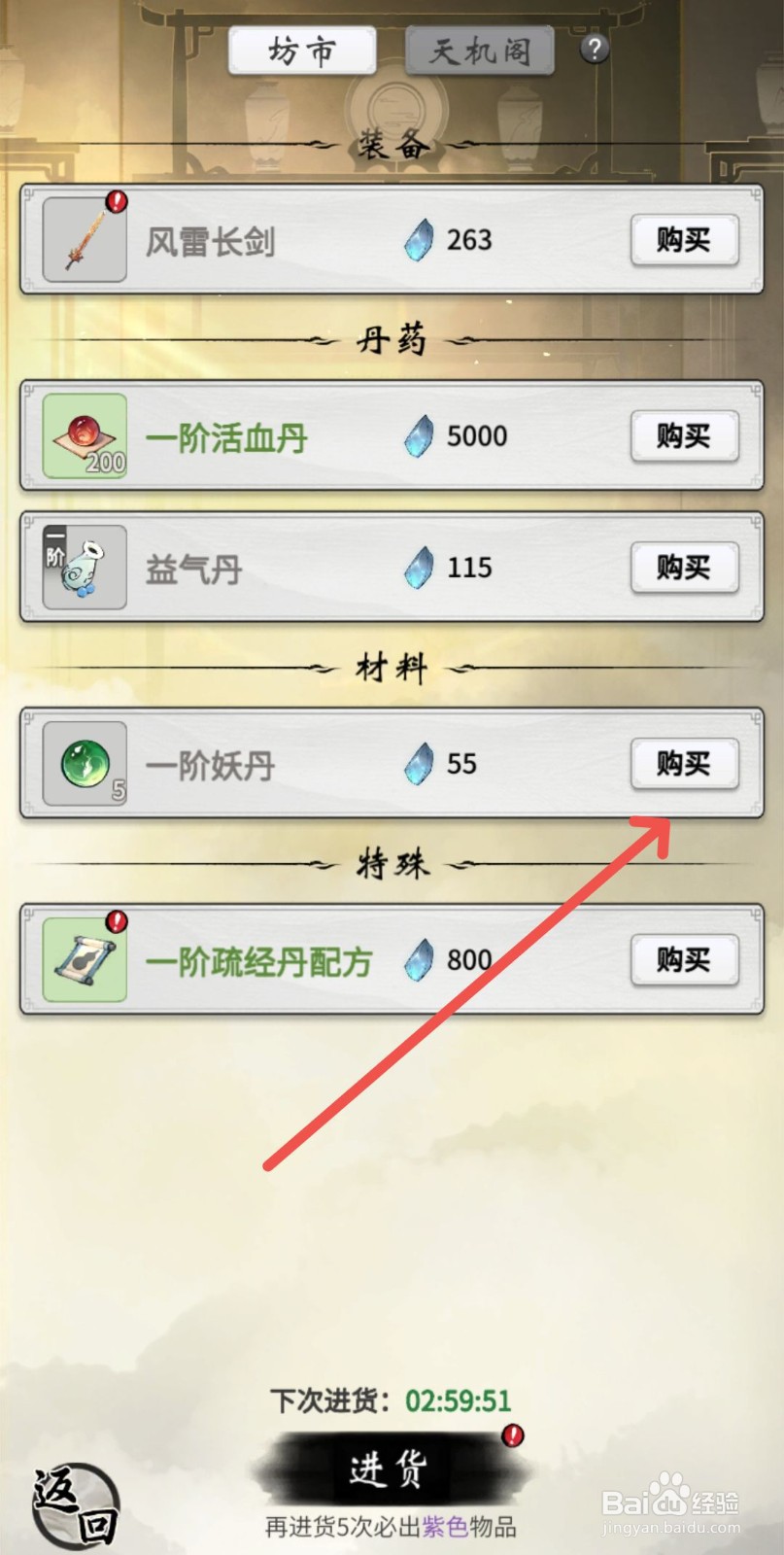The height and width of the screenshot is (1555, 784).
Task: Buy 一阶妖丹 for 55
Action: (x=684, y=764)
